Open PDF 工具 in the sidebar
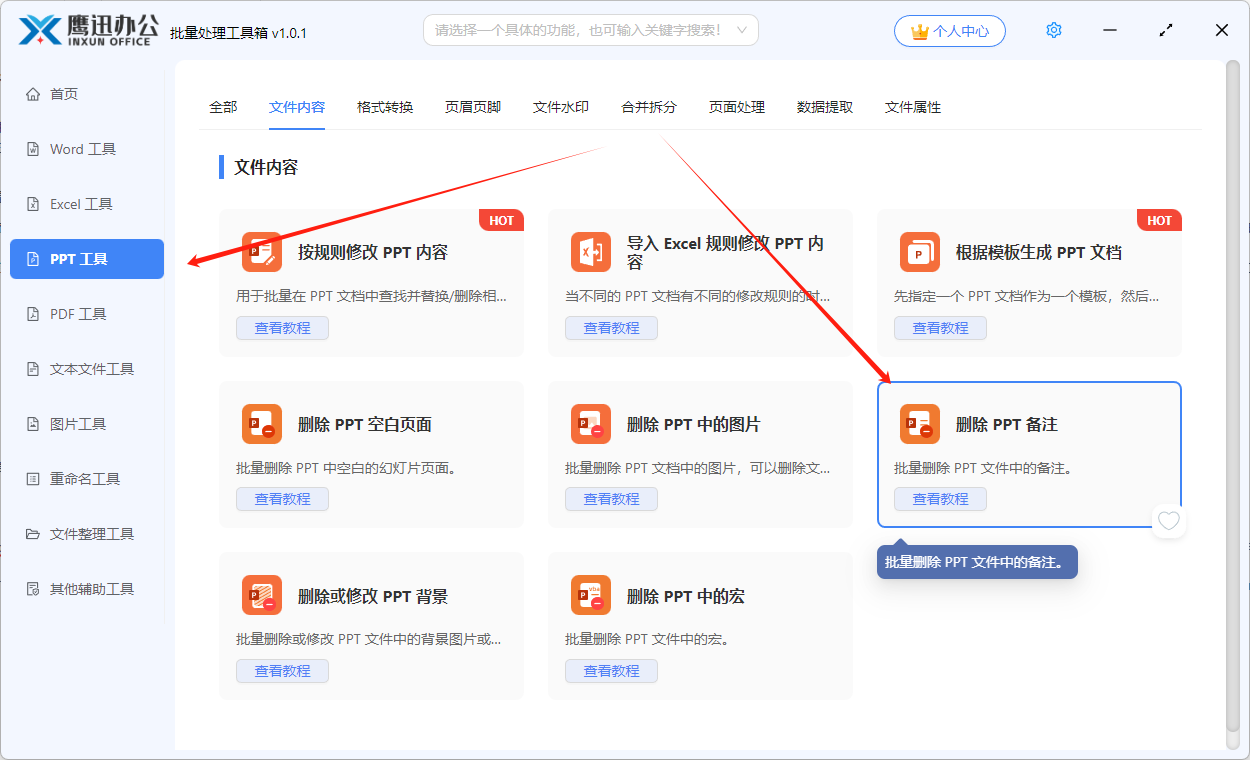The width and height of the screenshot is (1250, 760). point(78,314)
